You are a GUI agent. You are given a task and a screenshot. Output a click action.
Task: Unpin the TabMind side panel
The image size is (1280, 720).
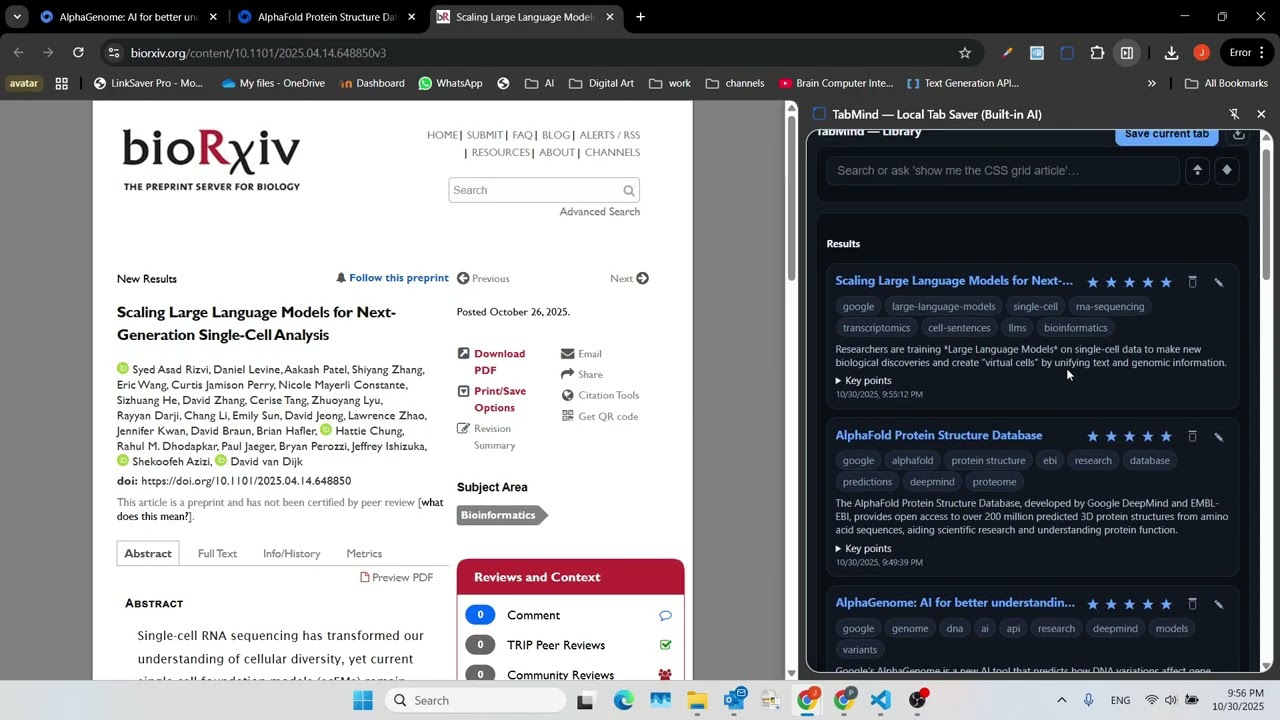tap(1234, 114)
